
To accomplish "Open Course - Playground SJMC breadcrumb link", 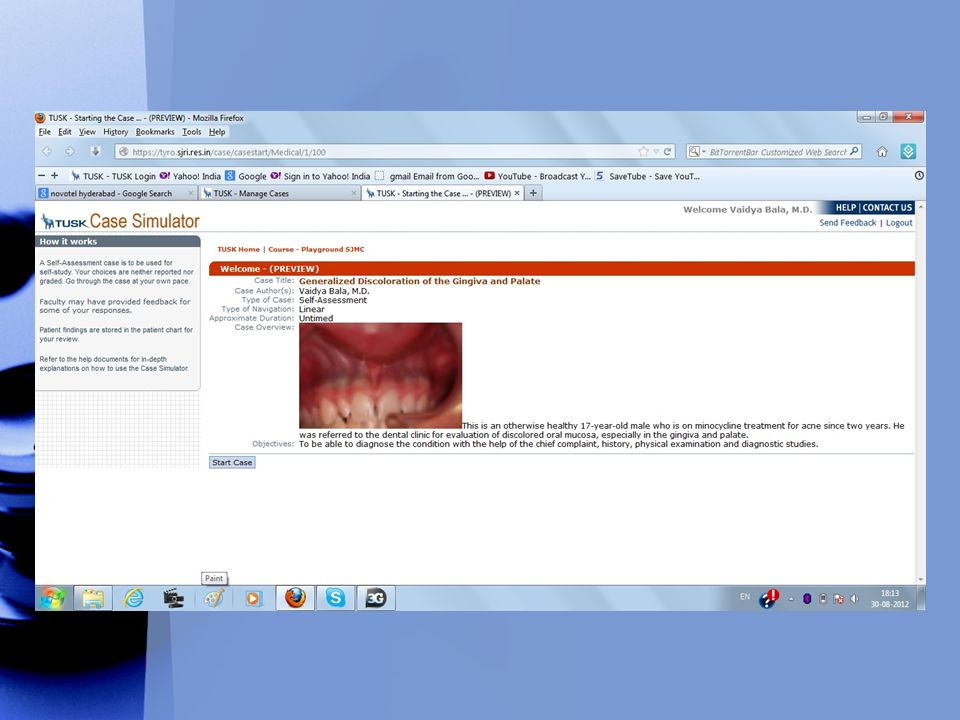I will (316, 249).
